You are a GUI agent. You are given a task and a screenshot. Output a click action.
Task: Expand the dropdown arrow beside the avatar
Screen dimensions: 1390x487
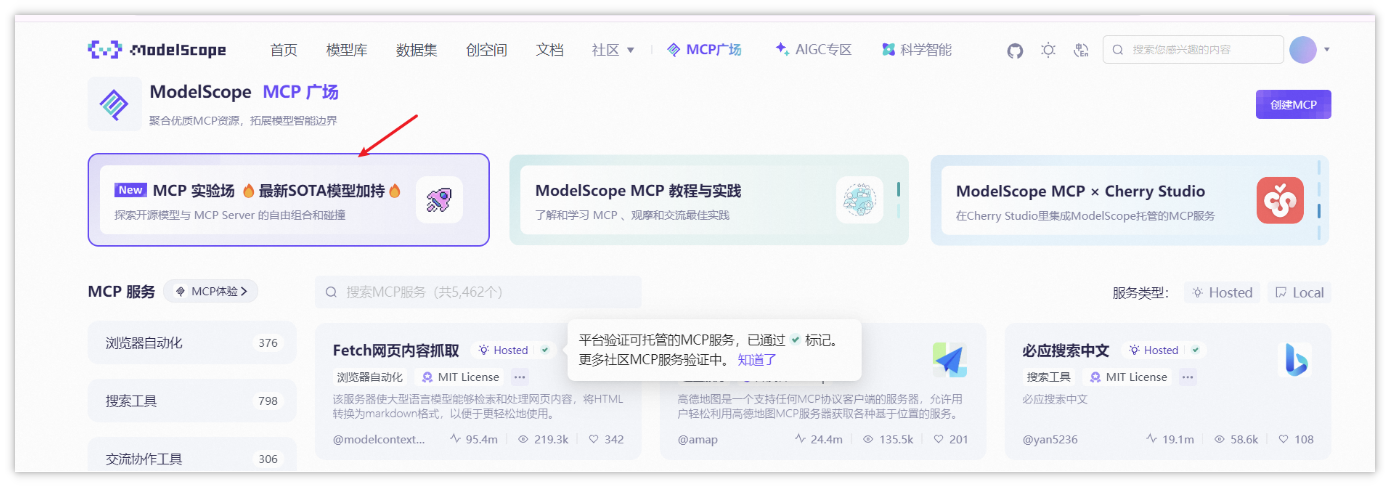1327,50
